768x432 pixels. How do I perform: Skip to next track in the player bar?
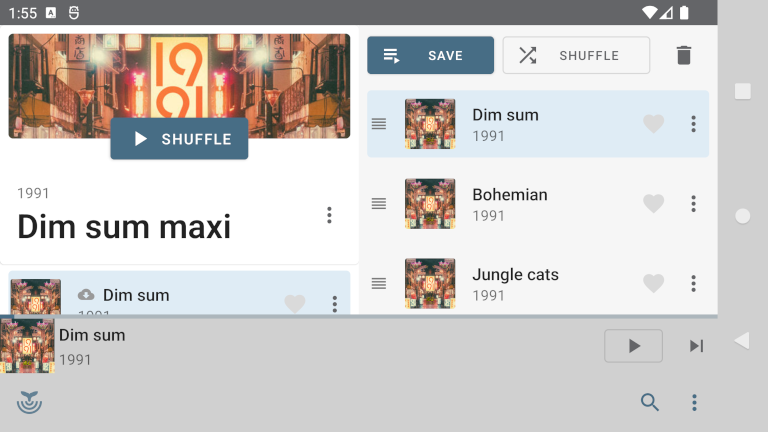point(696,346)
